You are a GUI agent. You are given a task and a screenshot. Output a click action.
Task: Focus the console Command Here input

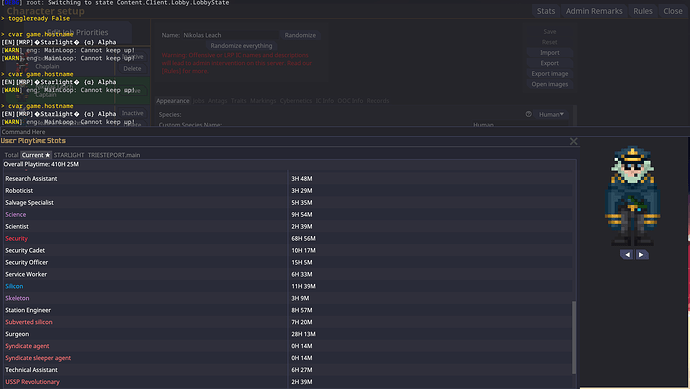345,132
